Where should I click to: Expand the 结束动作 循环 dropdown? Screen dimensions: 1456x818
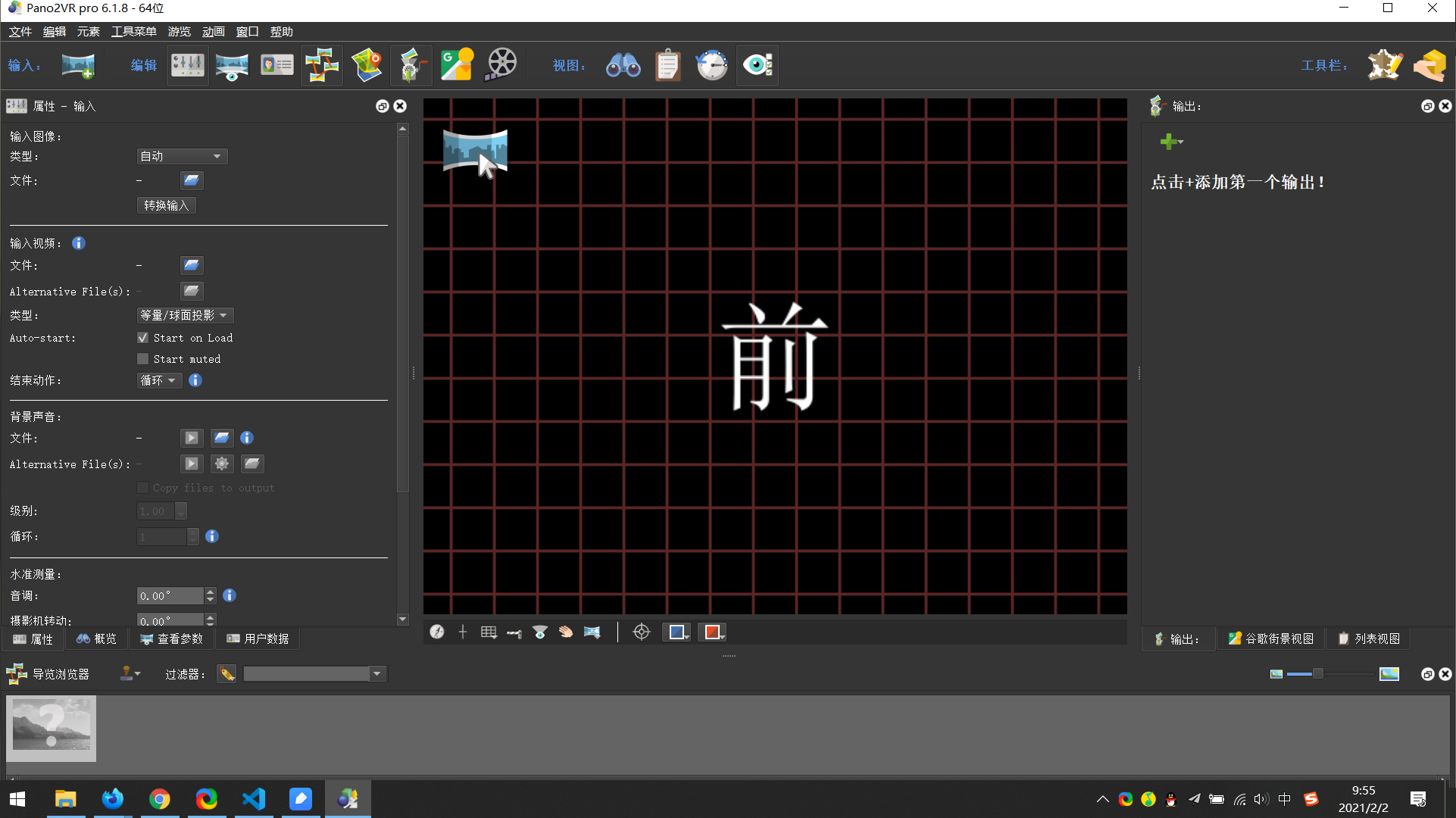point(158,380)
